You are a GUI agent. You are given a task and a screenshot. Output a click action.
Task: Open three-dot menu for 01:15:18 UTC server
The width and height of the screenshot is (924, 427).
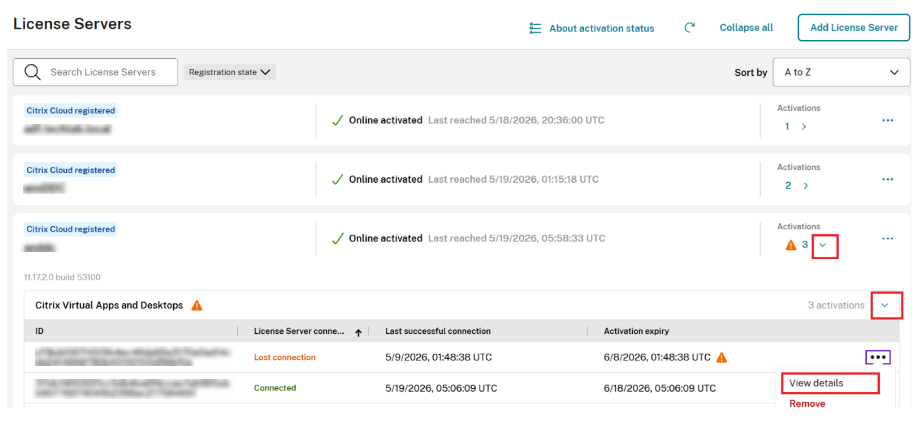pos(887,179)
